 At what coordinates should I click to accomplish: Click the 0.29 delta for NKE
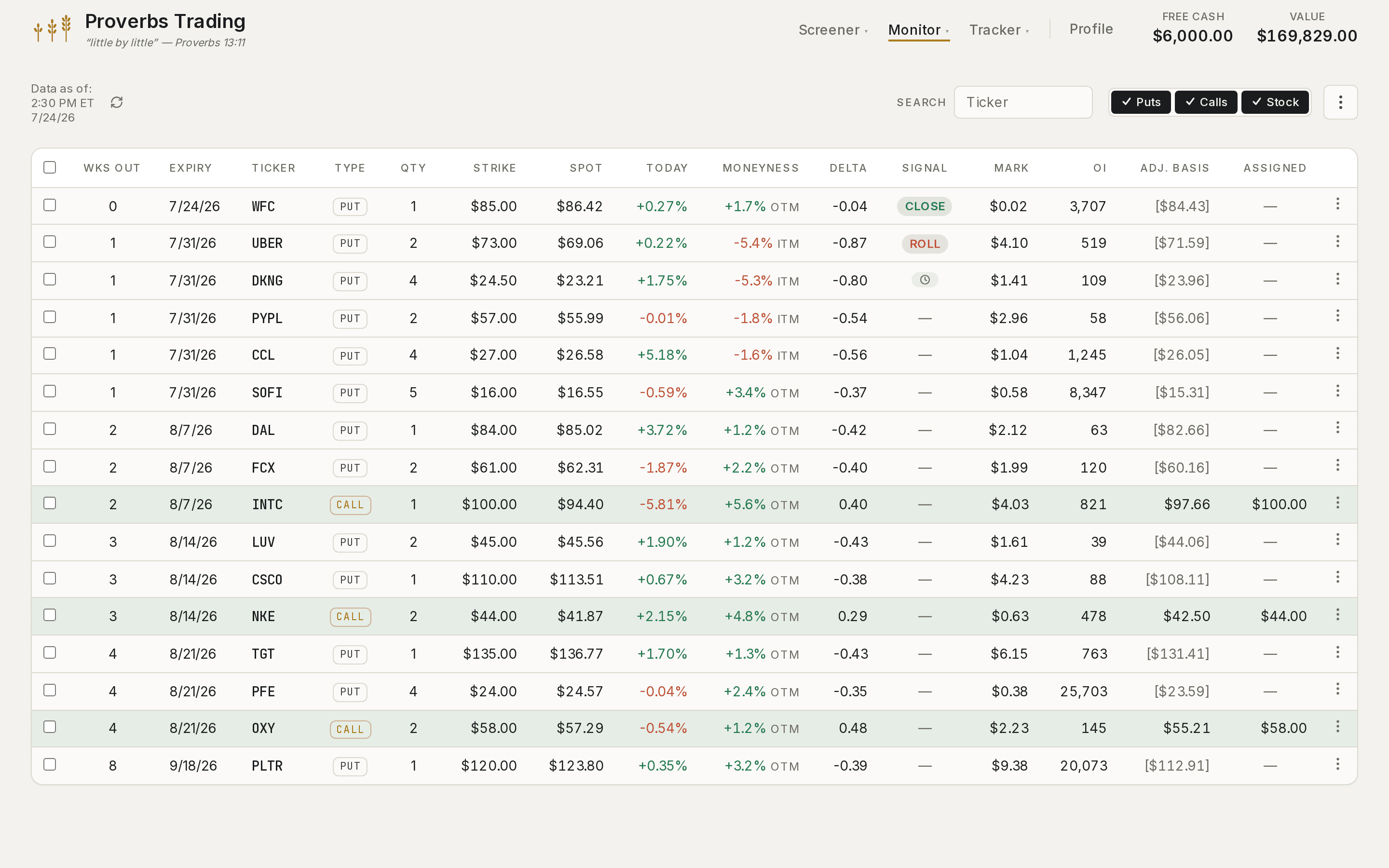click(852, 617)
